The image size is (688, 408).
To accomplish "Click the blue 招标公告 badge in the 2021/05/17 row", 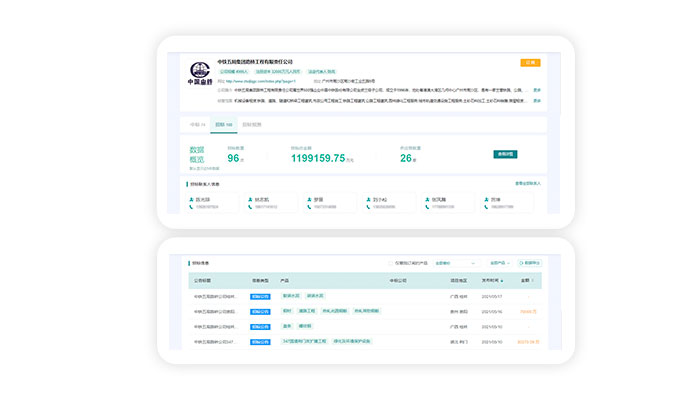I will [x=260, y=297].
